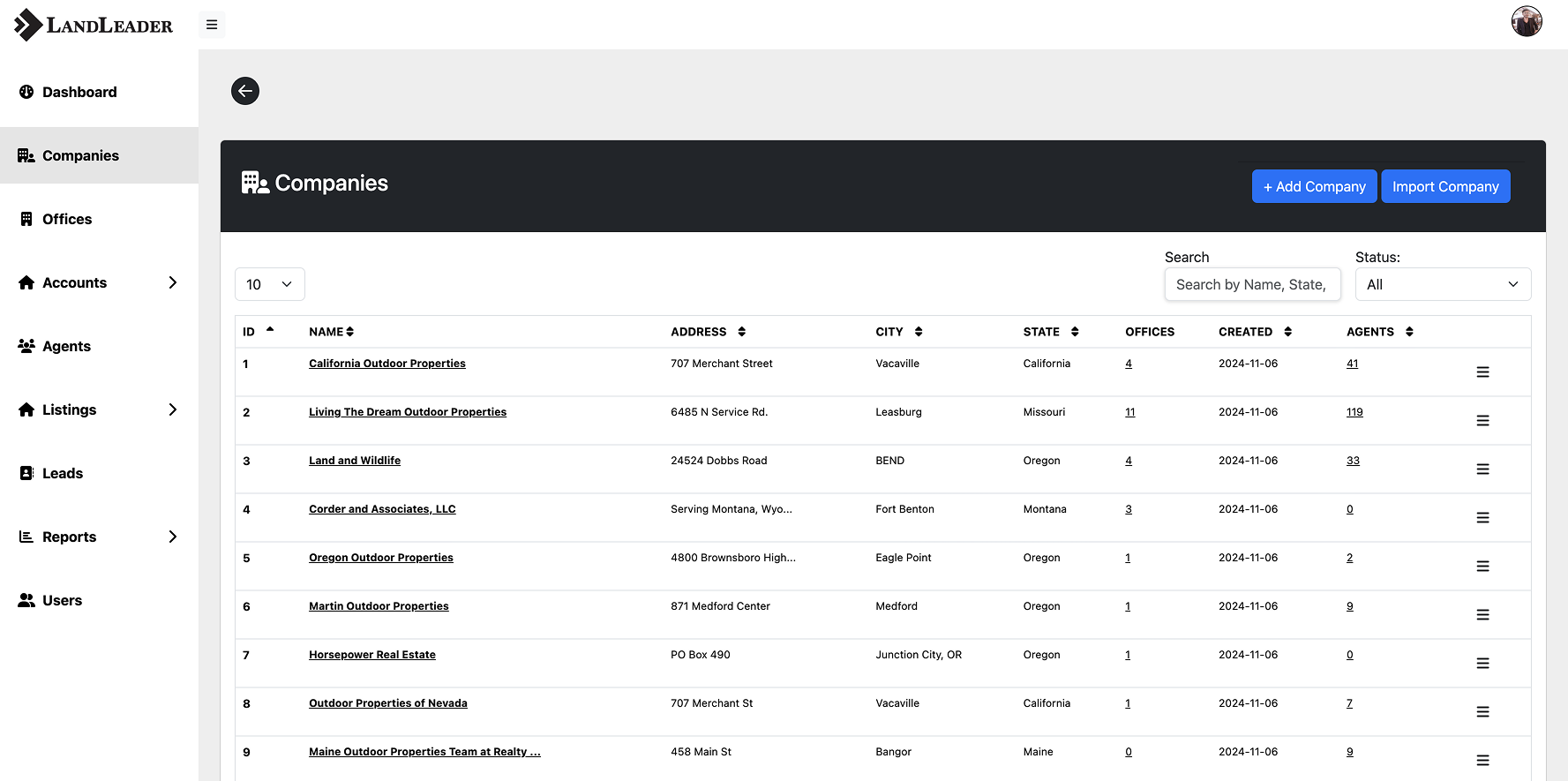
Task: Sort table by Agents column
Action: [1380, 332]
